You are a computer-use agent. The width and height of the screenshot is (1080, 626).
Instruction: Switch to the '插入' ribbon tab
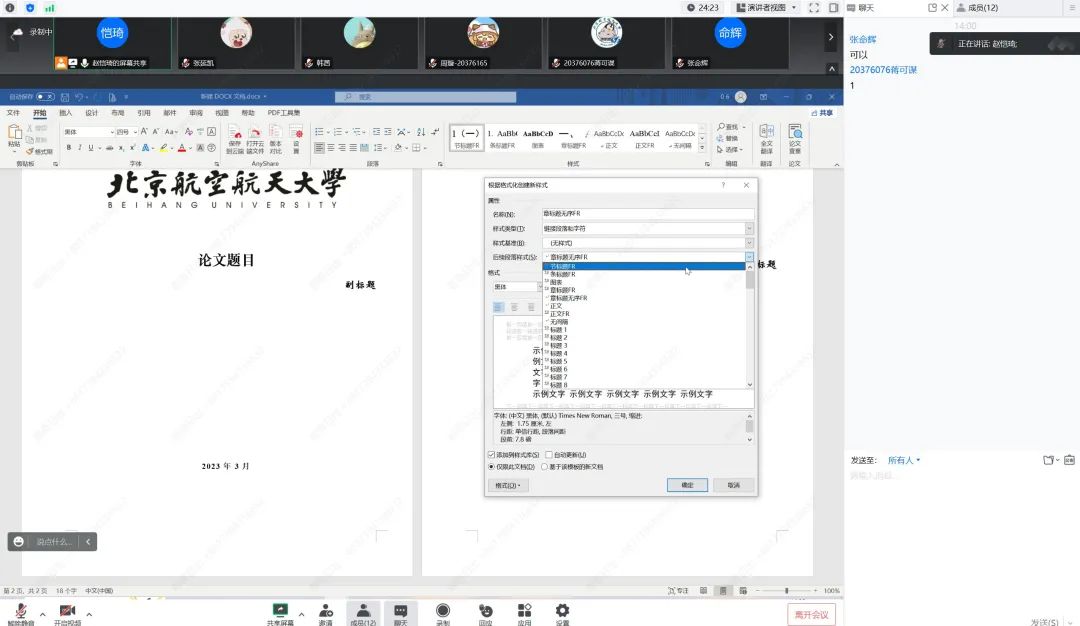[x=65, y=113]
